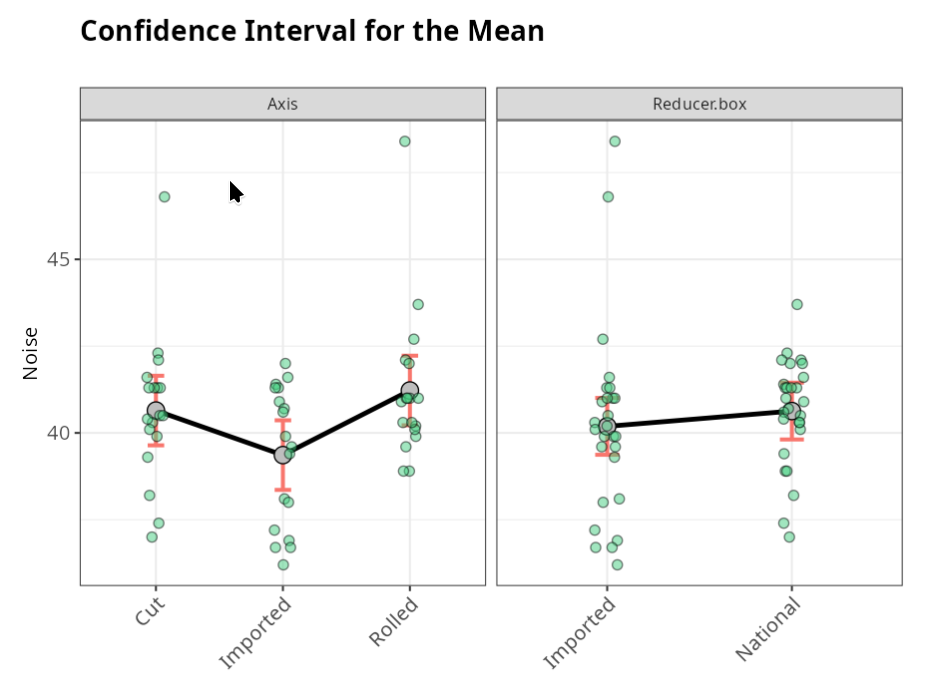Click the "National" x-axis label
Viewport: 930px width, 684px height.
[768, 629]
